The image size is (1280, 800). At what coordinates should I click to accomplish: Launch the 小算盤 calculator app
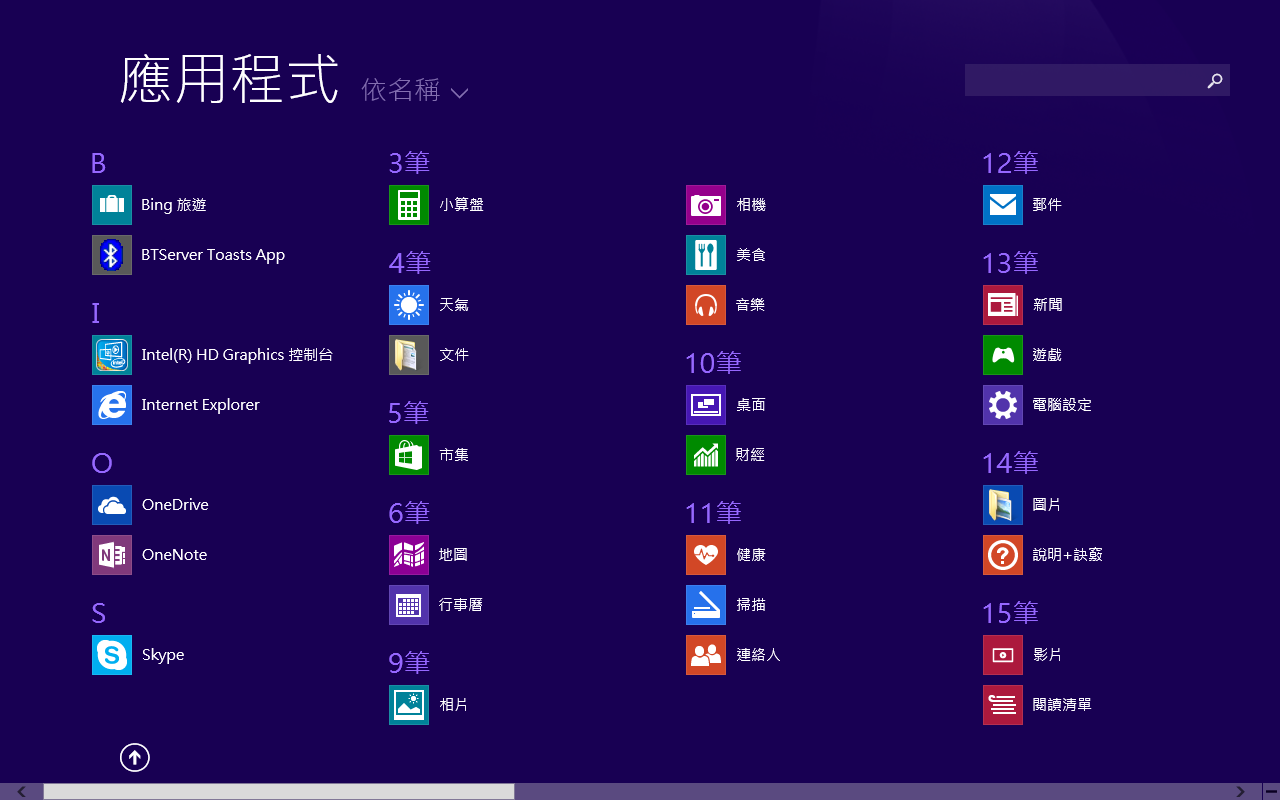point(409,205)
